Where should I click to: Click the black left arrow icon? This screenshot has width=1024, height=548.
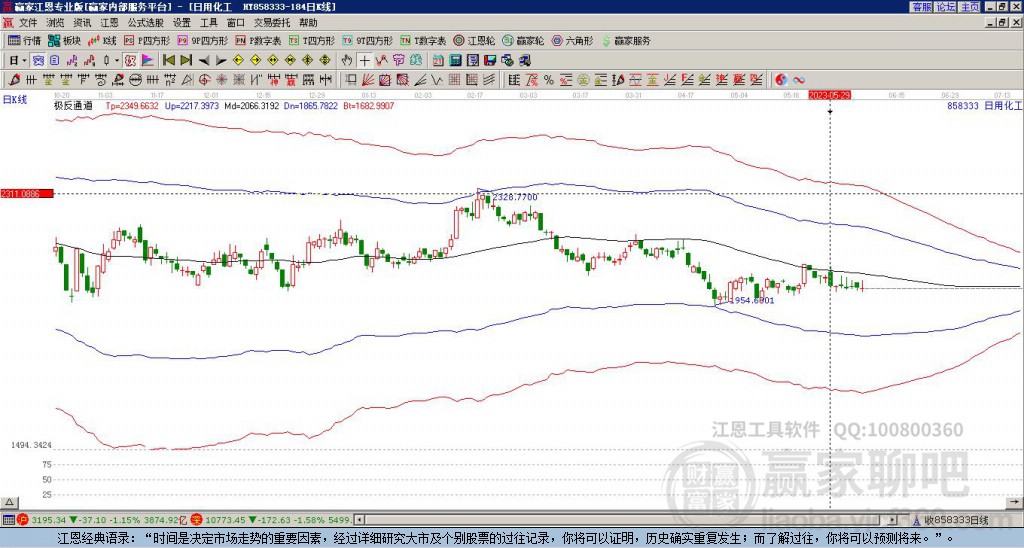tap(204, 61)
